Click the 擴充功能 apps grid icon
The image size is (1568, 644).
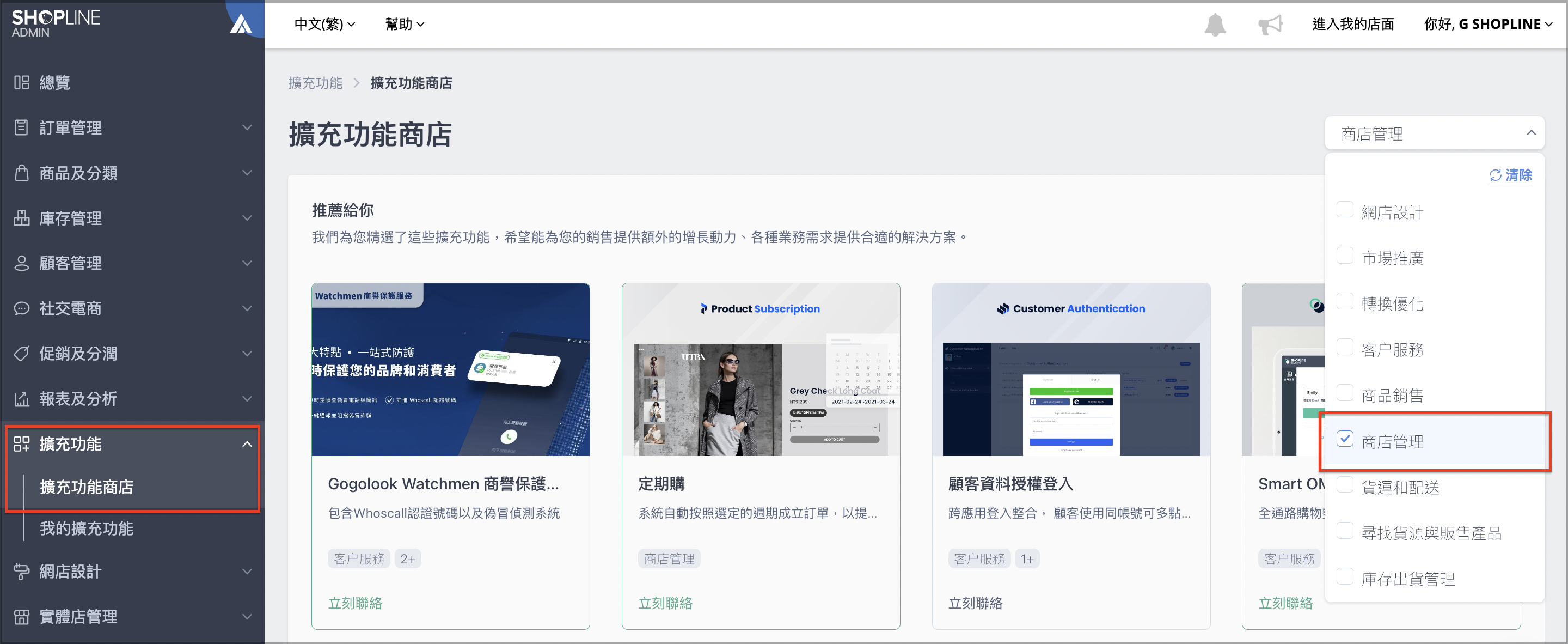pyautogui.click(x=21, y=443)
